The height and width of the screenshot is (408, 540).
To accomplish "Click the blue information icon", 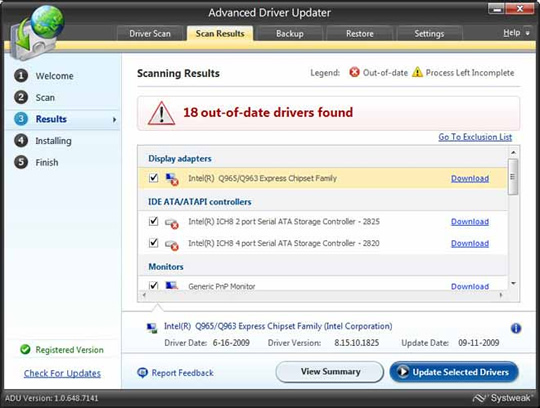I will [516, 328].
